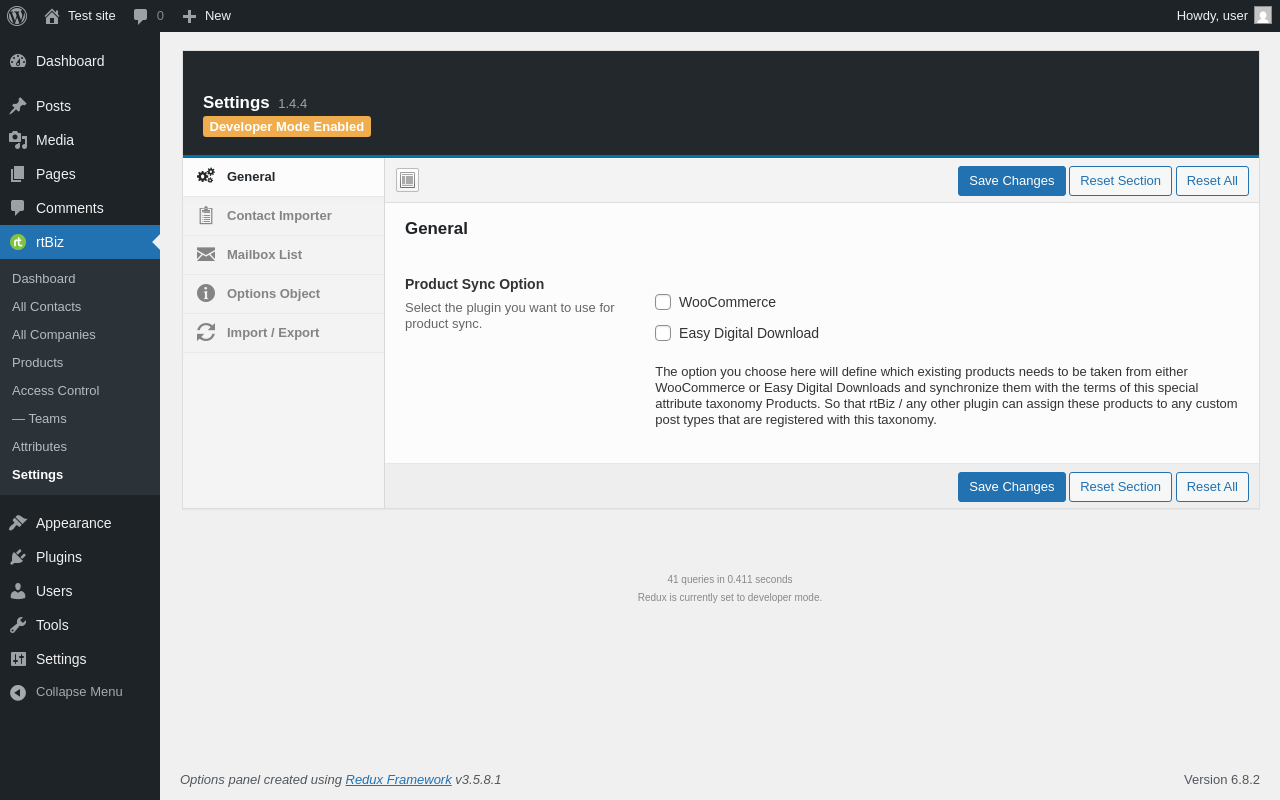The image size is (1280, 800).
Task: Click the Pages icon in sidebar
Action: [x=18, y=174]
